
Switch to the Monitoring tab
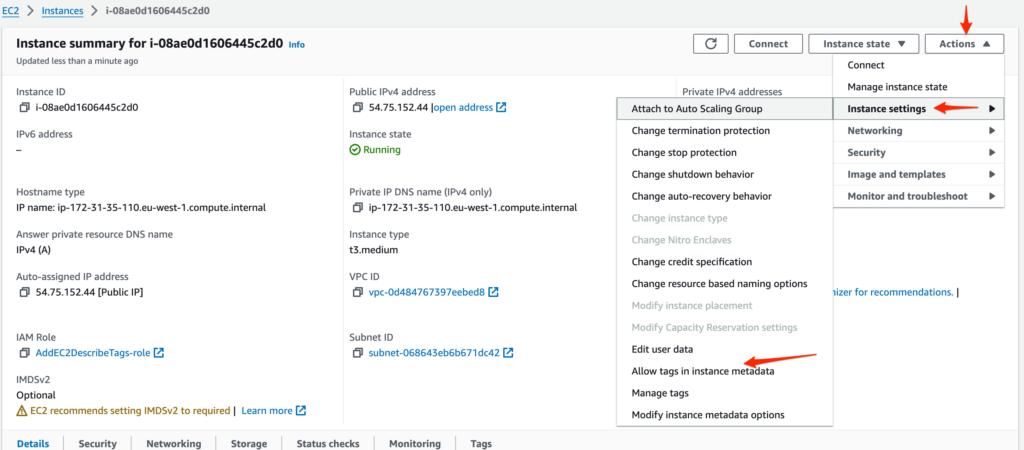(415, 443)
